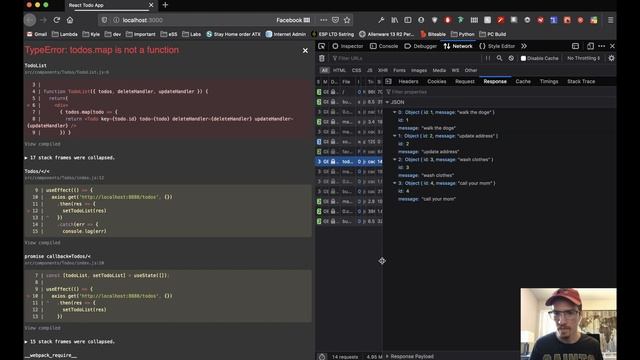Open the Stay Home order ATX bookmark
Viewport: 640px width, 360px height.
(233, 34)
